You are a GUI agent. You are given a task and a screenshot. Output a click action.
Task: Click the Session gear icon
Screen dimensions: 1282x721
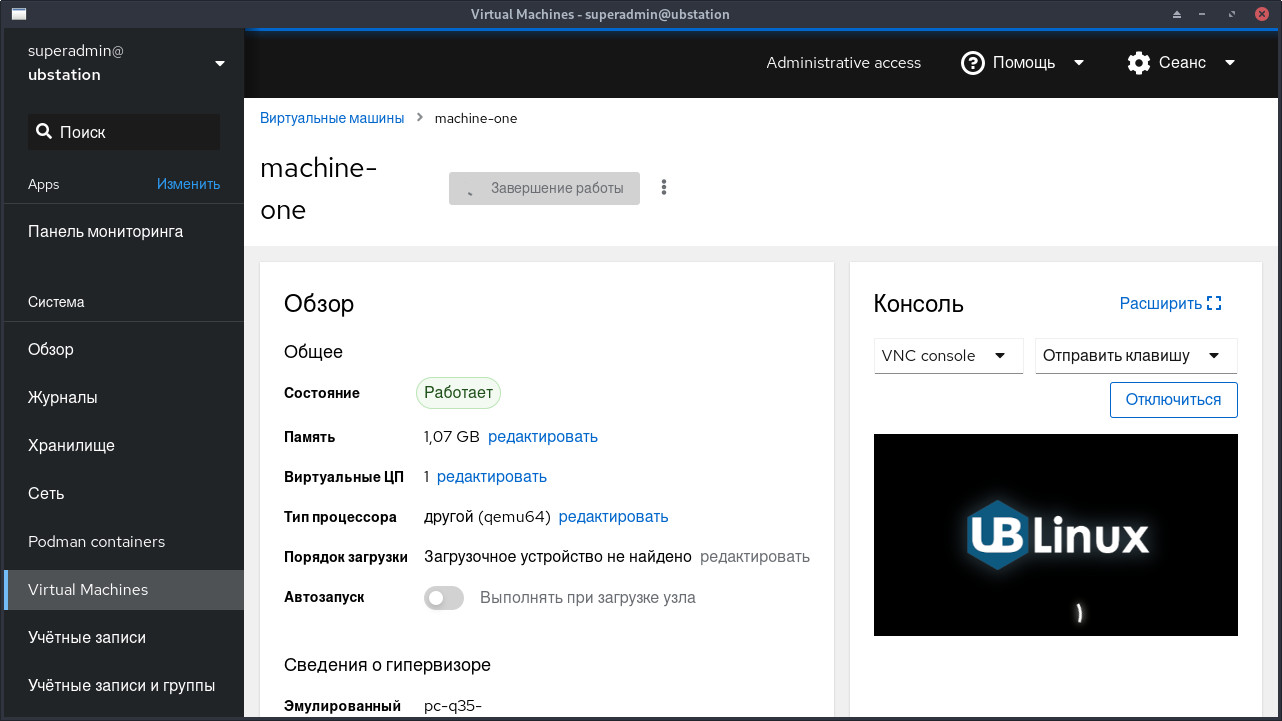pyautogui.click(x=1138, y=63)
